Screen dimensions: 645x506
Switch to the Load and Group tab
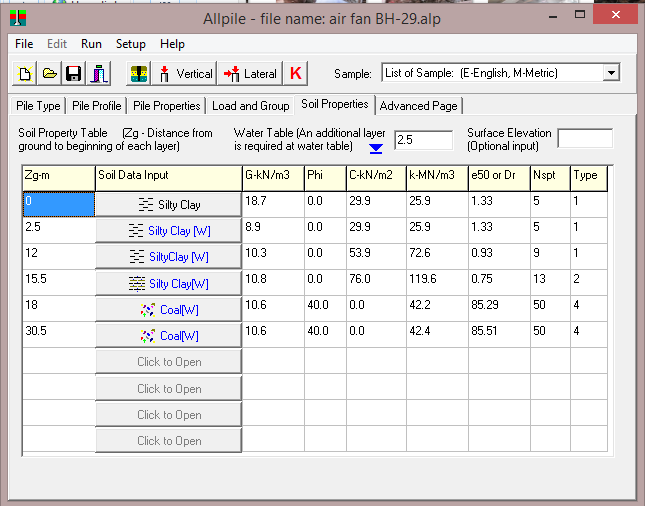[x=251, y=106]
